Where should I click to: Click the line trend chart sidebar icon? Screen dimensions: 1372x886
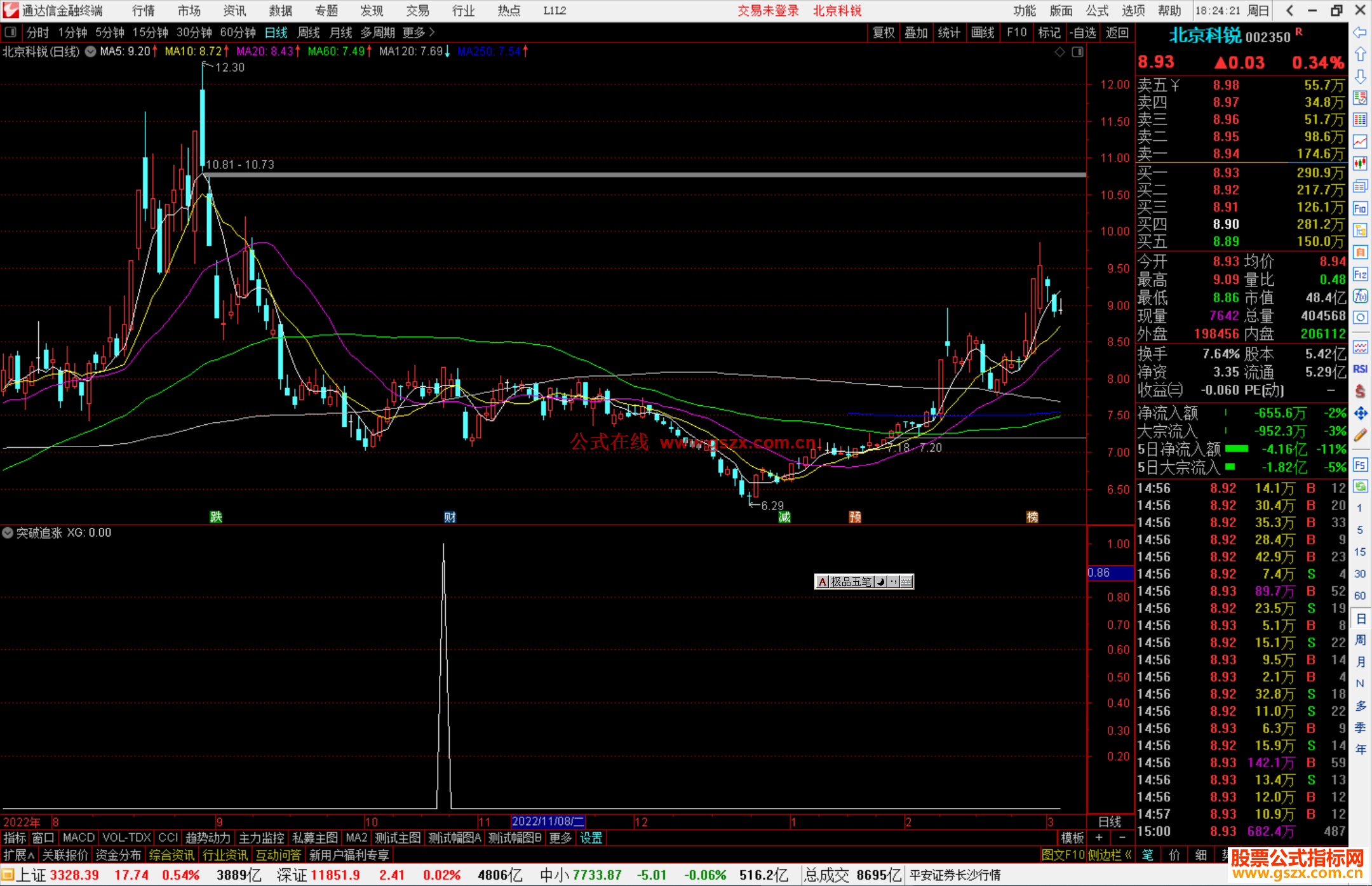click(x=1360, y=142)
